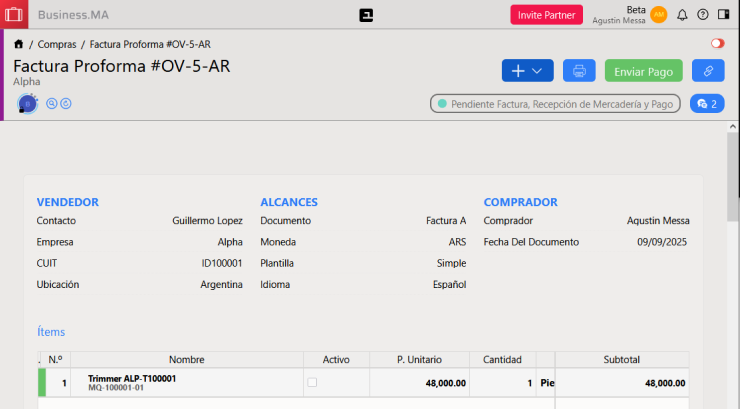Click the Nombre column header
Viewport: 740px width, 409px height.
(186, 359)
